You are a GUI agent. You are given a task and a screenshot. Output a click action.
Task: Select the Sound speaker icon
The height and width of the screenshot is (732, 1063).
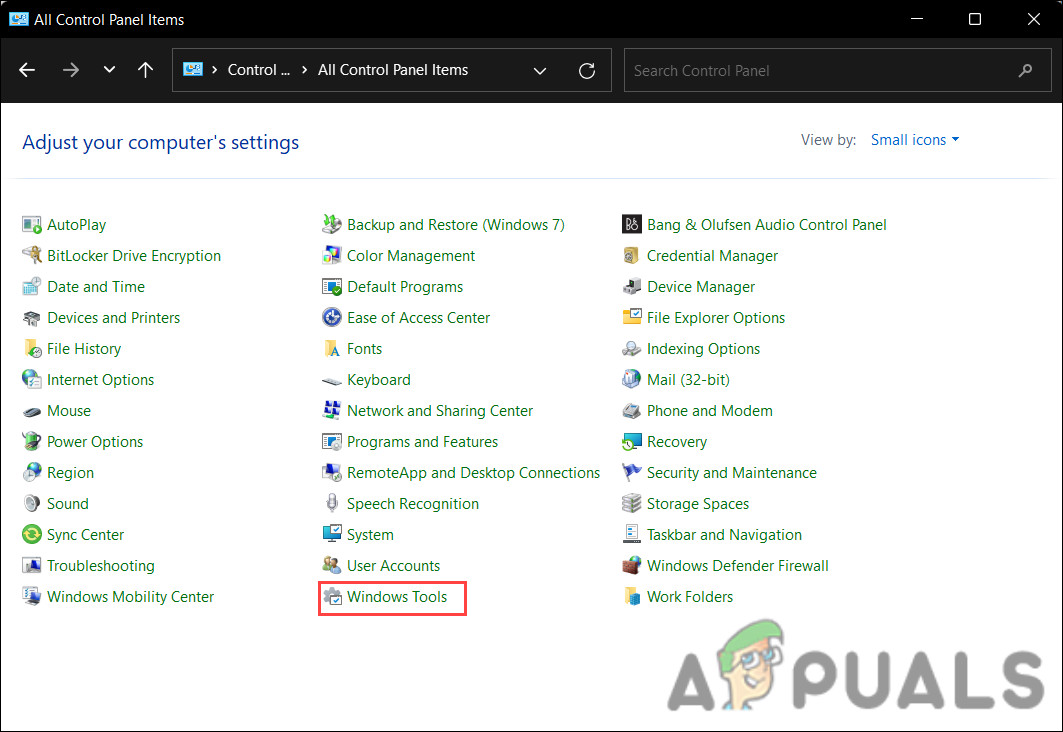tap(32, 504)
